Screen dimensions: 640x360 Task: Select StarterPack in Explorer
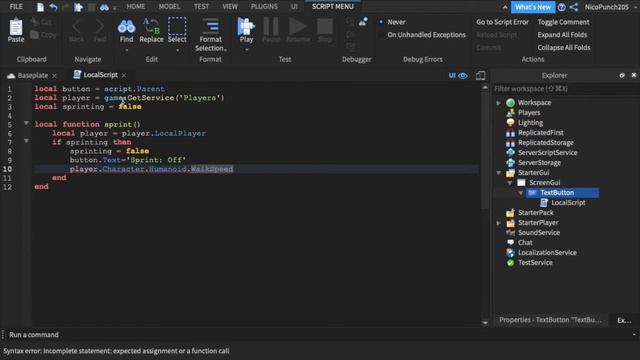tap(536, 213)
